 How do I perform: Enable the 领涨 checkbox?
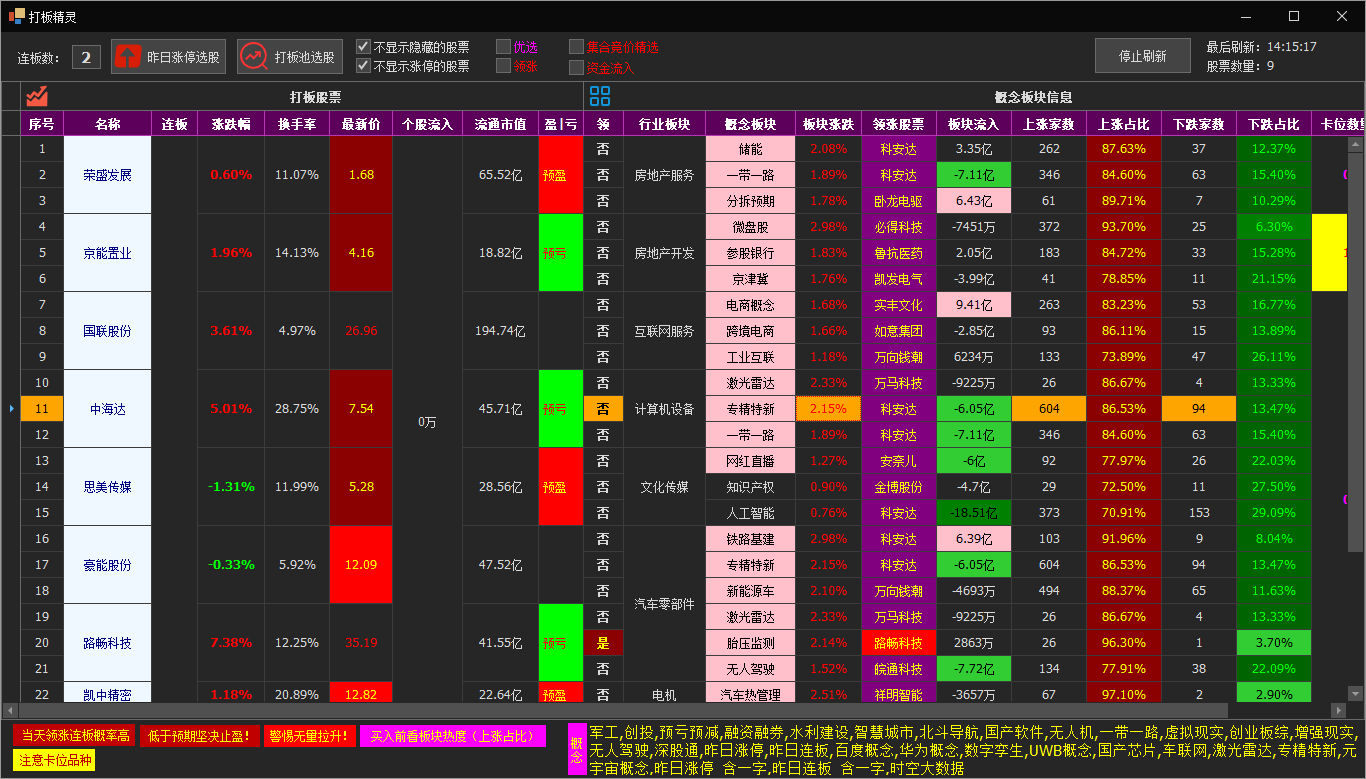coord(503,66)
